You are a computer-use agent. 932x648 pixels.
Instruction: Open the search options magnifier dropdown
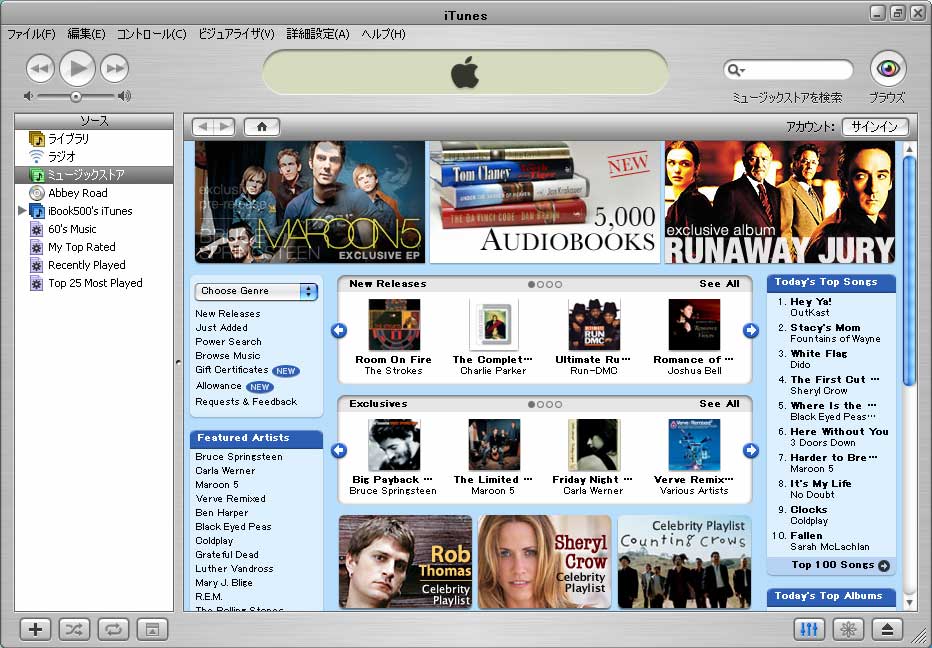(737, 70)
